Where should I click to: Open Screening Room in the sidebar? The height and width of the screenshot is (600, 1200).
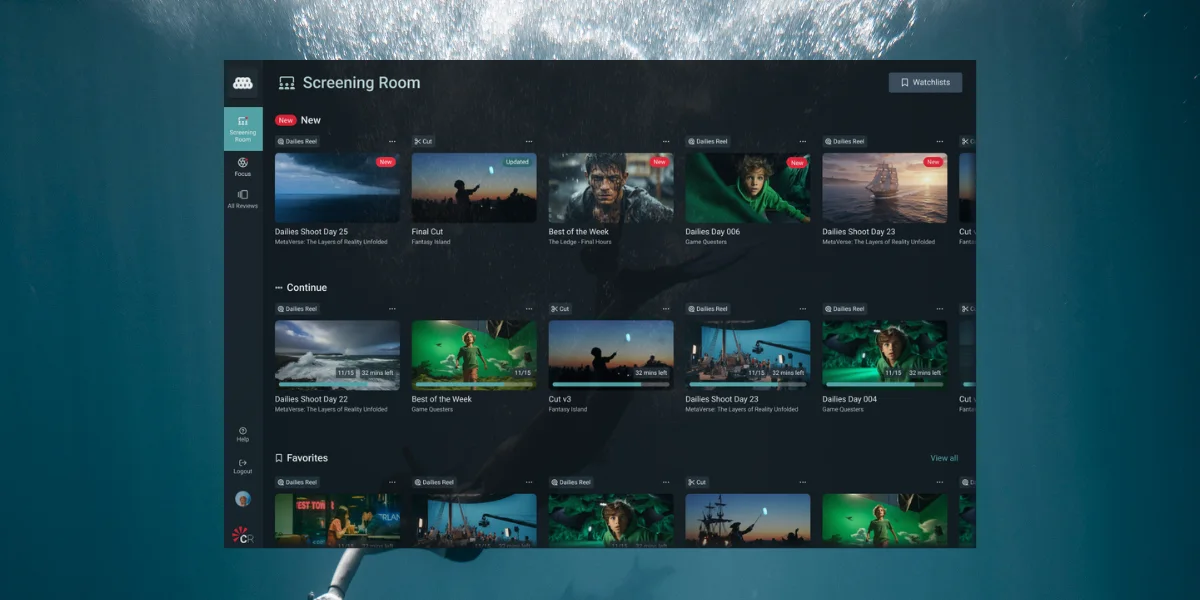pyautogui.click(x=243, y=129)
